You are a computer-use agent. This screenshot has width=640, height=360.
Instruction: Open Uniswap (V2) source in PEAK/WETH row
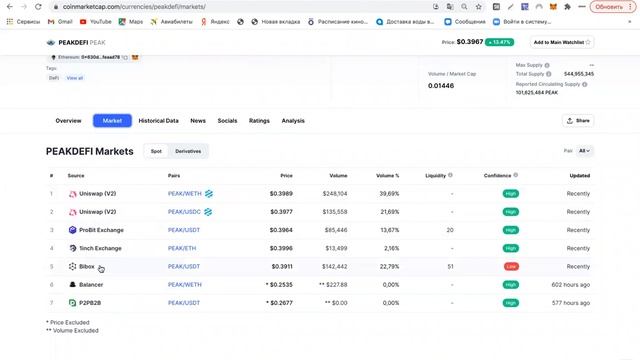(93, 193)
